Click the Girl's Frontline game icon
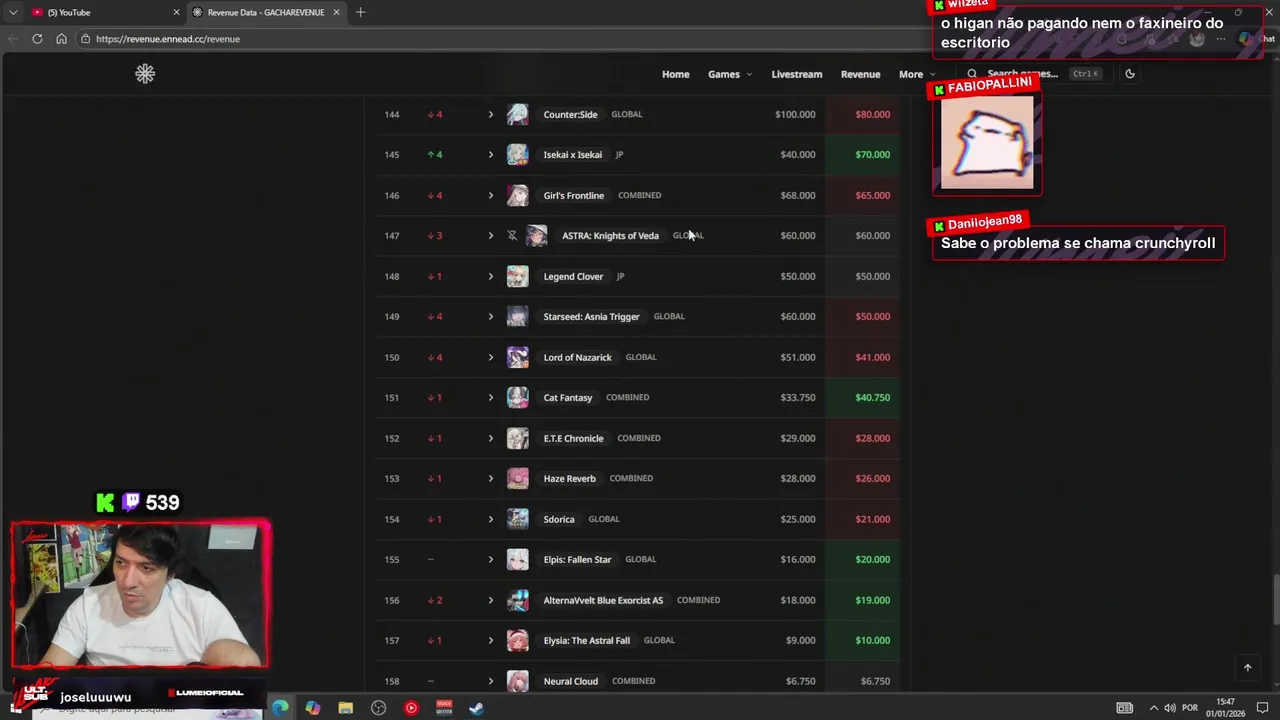1280x720 pixels. [x=517, y=195]
